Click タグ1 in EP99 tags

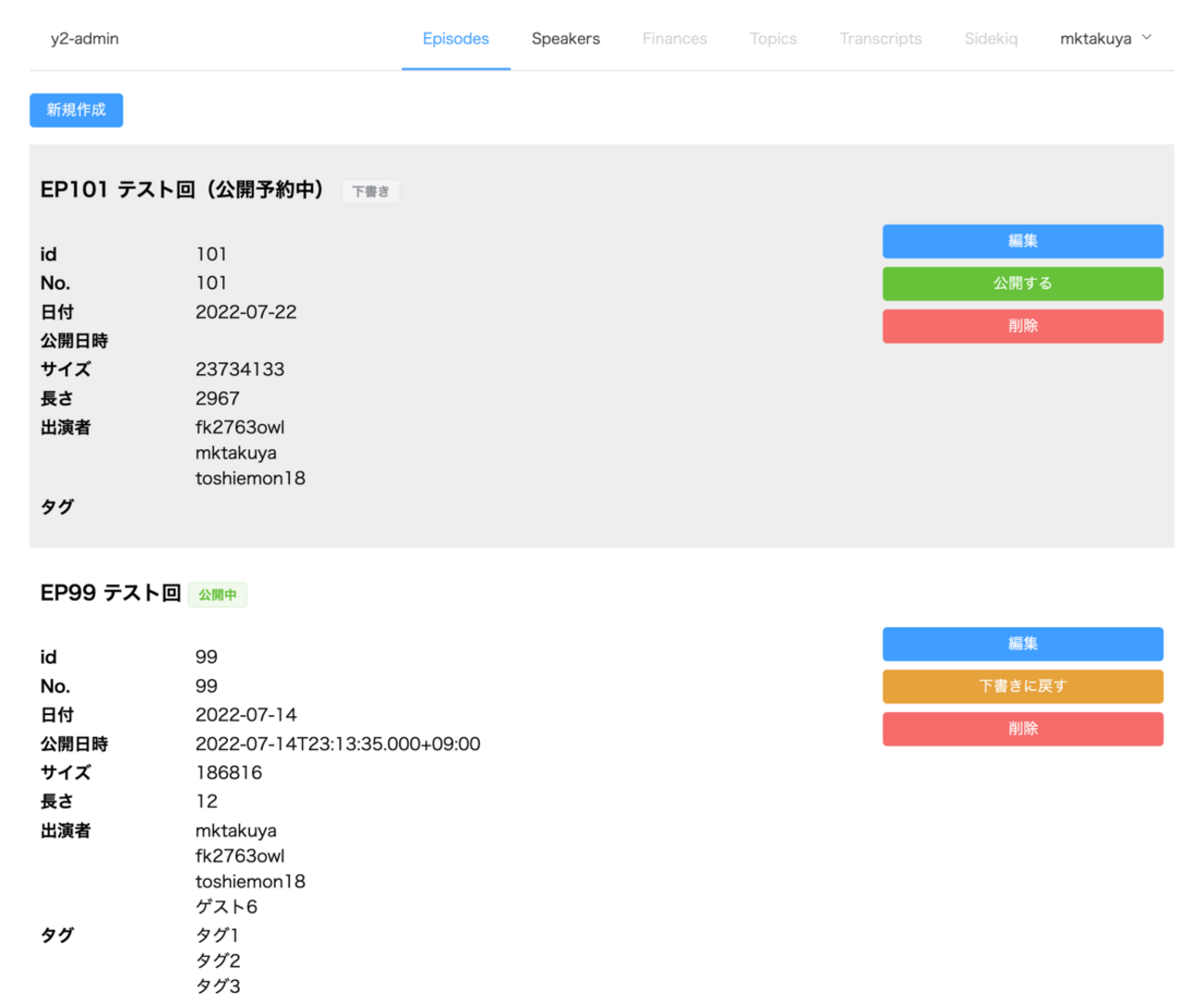pyautogui.click(x=217, y=935)
